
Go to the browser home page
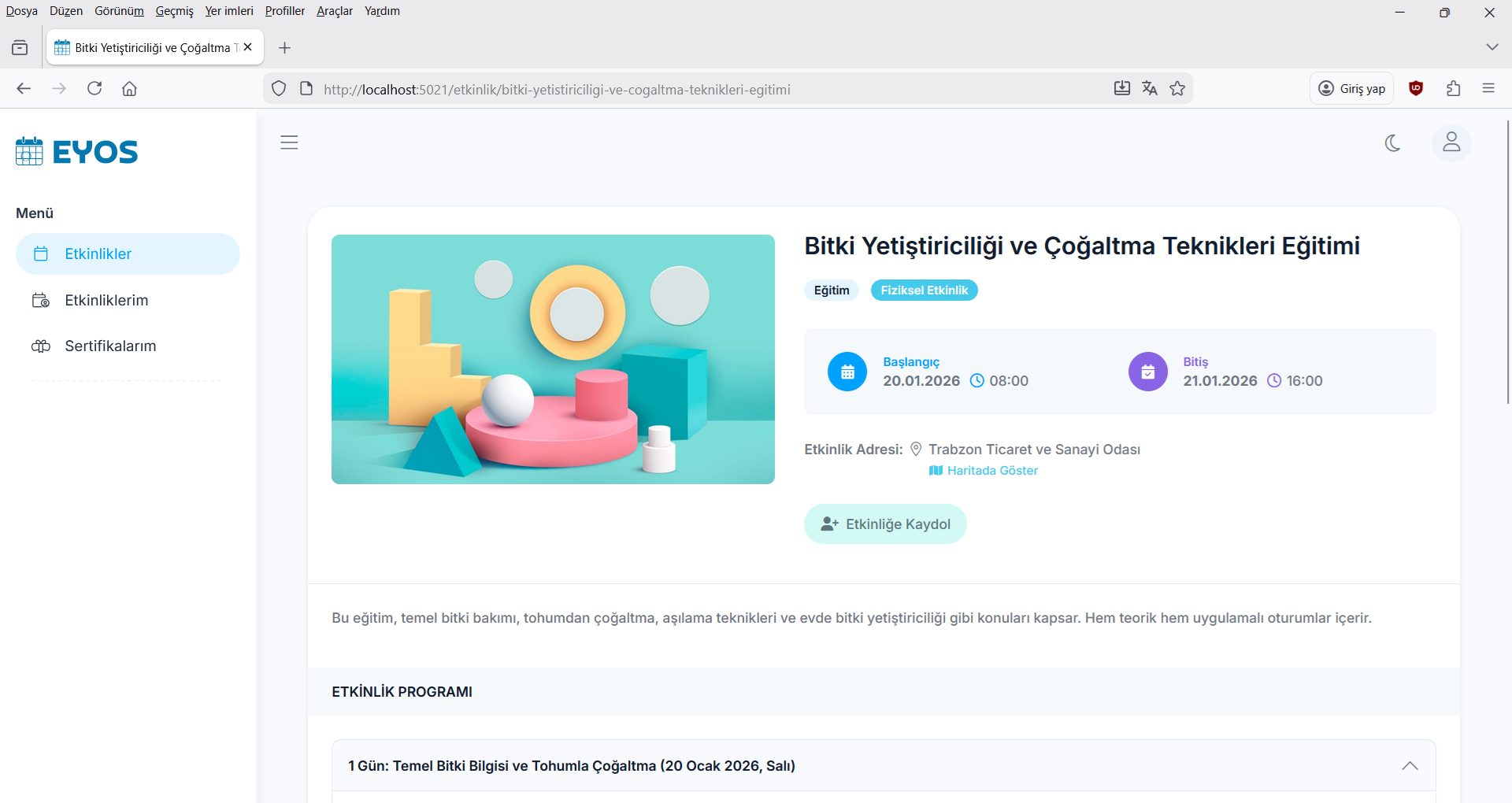[130, 89]
